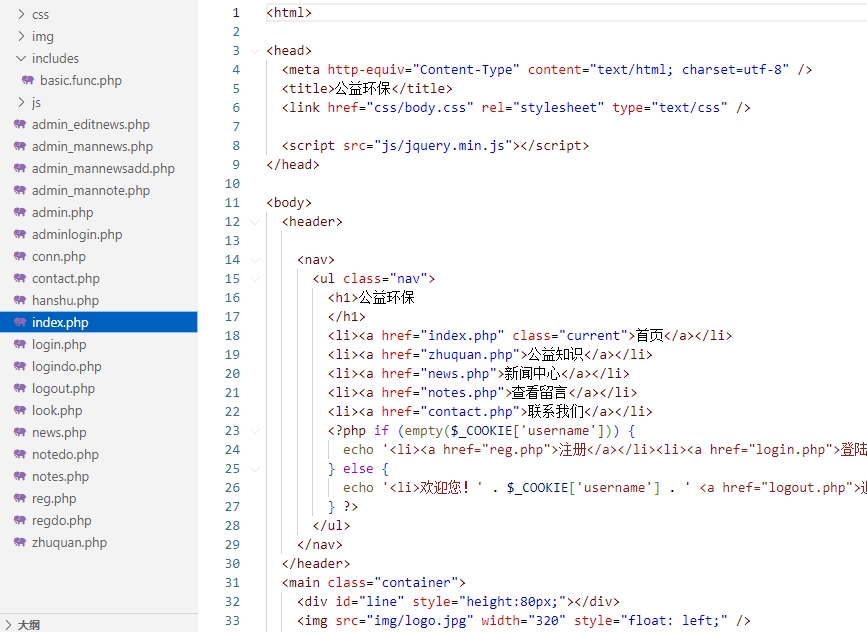The image size is (867, 632).
Task: Click the PHP icon beside basic.func.php
Action: point(28,80)
